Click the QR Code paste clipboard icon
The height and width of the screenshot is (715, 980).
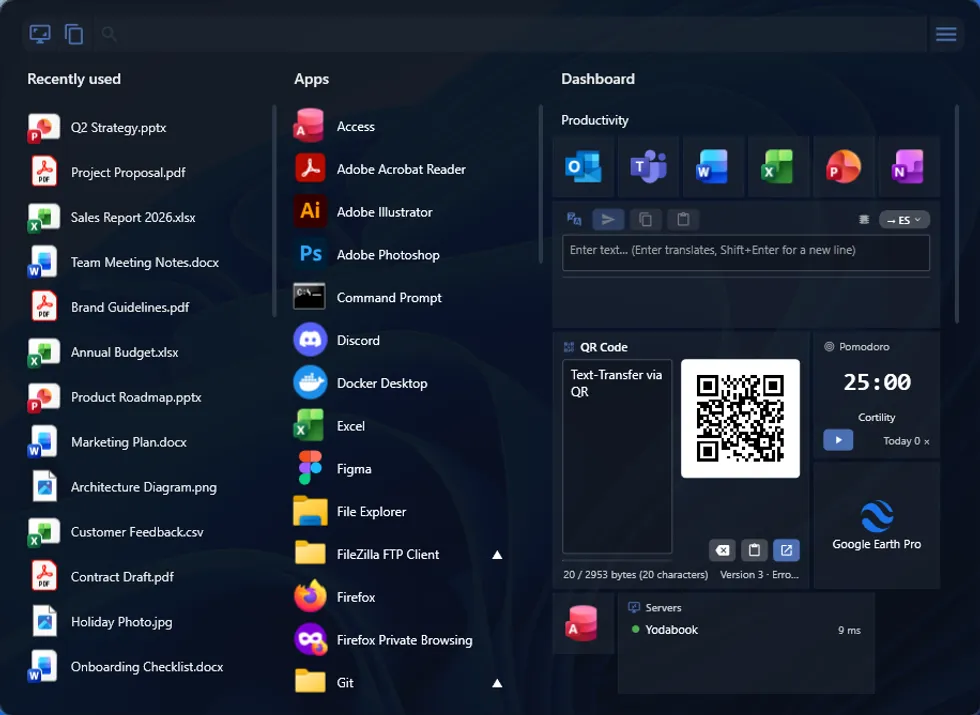(x=754, y=550)
